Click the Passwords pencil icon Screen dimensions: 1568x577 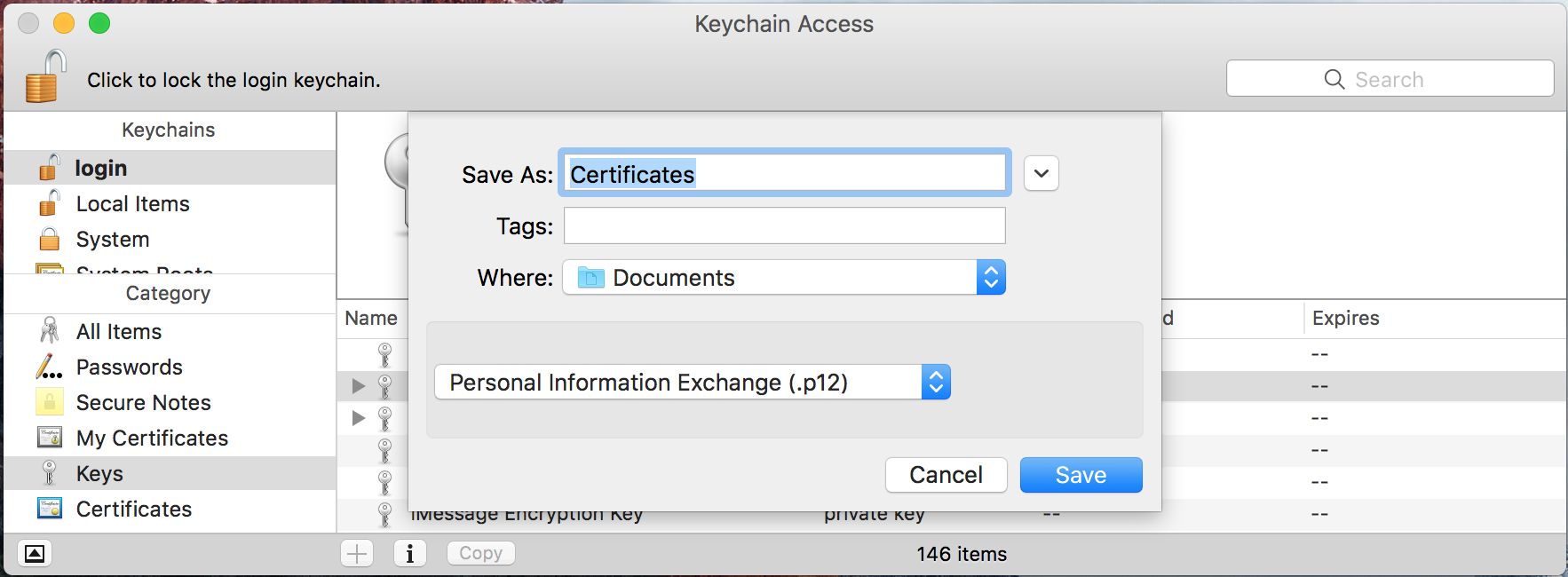[49, 367]
